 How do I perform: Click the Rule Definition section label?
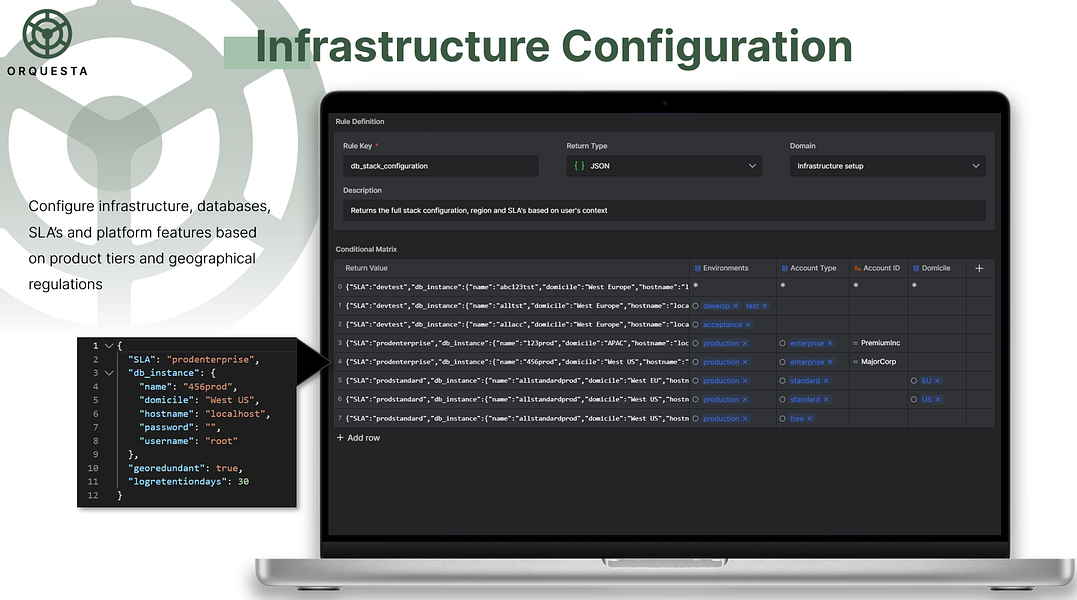tap(359, 122)
